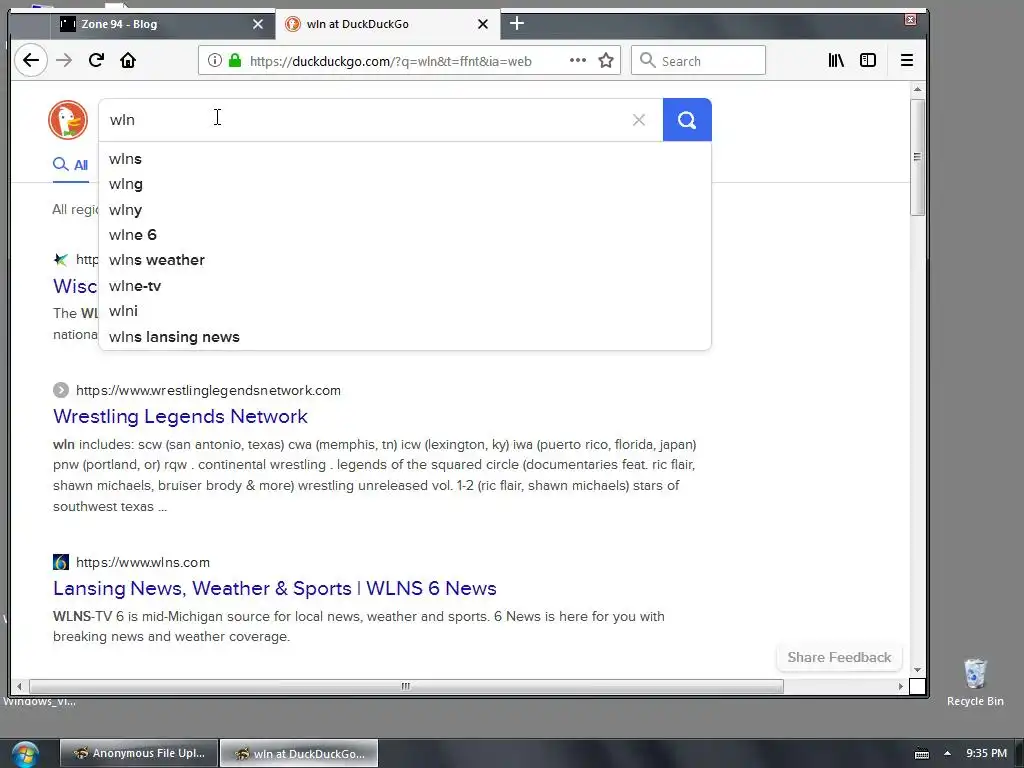
Task: Click the WLNS 6 site favicon
Action: (x=61, y=562)
